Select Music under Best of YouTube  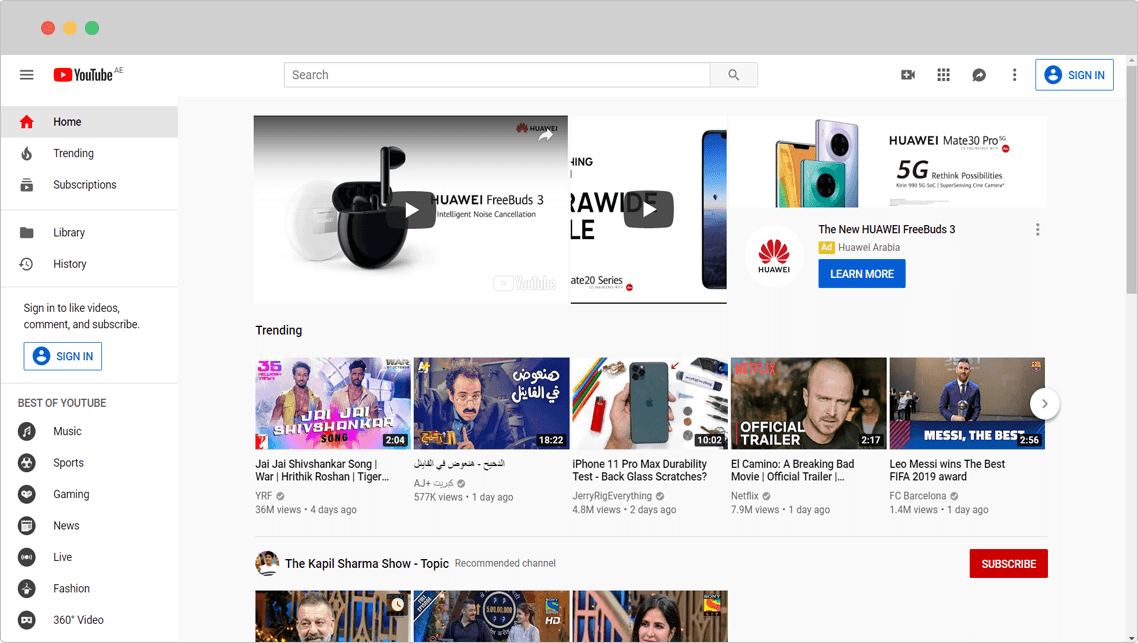pyautogui.click(x=89, y=431)
